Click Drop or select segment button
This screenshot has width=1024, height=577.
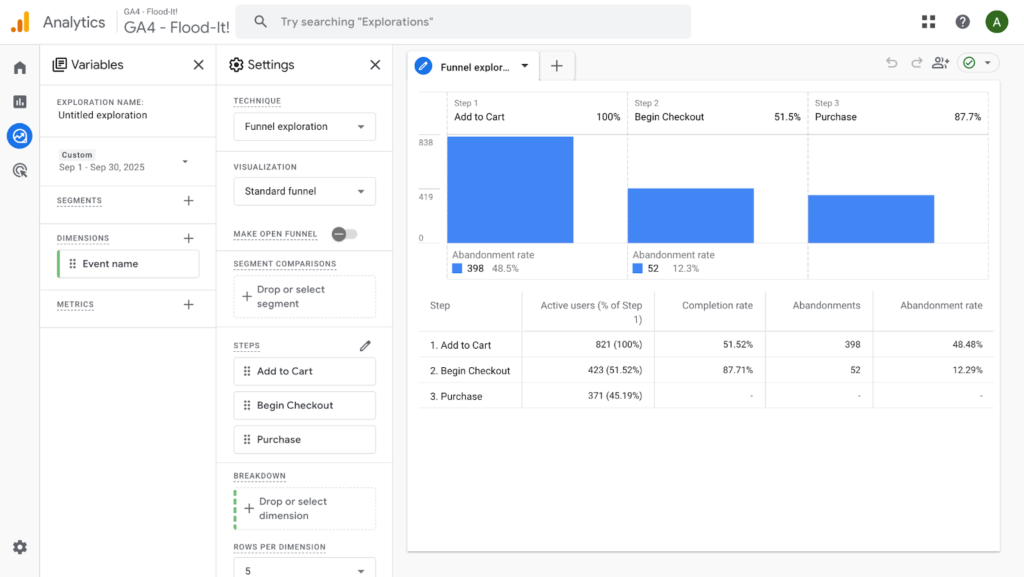[304, 297]
